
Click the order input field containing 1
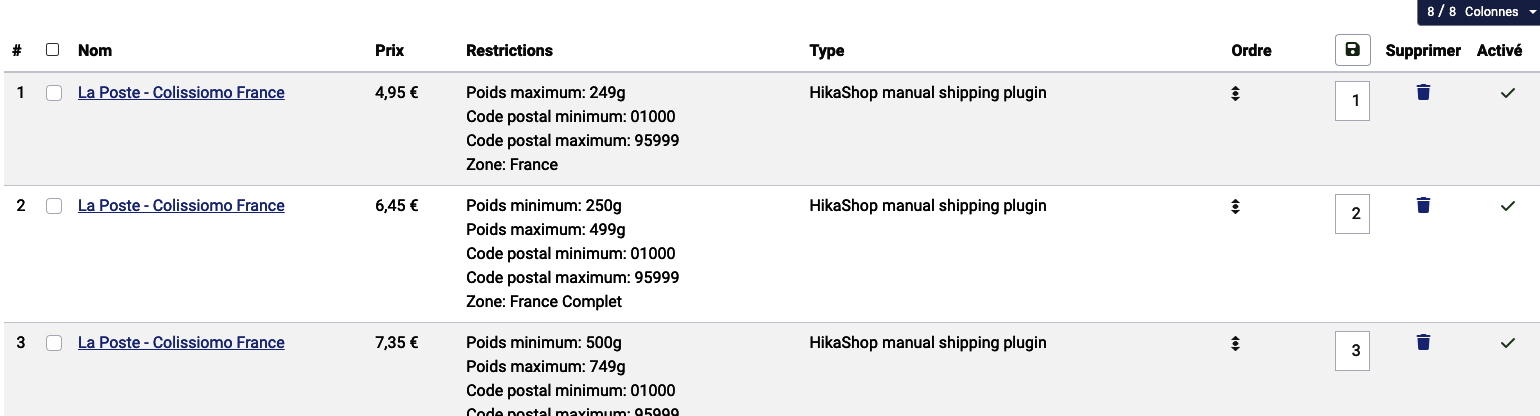coord(1352,100)
